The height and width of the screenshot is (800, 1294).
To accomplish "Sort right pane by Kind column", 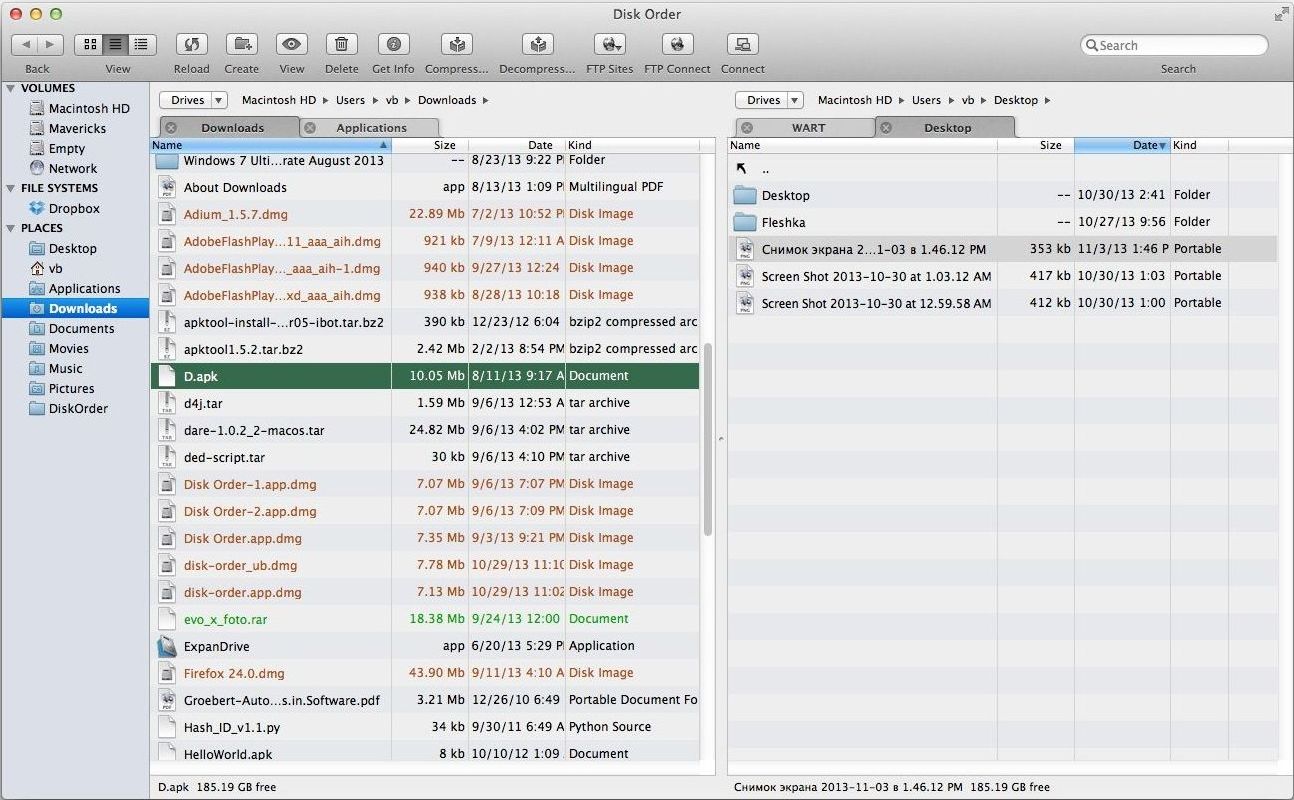I will (x=1200, y=145).
